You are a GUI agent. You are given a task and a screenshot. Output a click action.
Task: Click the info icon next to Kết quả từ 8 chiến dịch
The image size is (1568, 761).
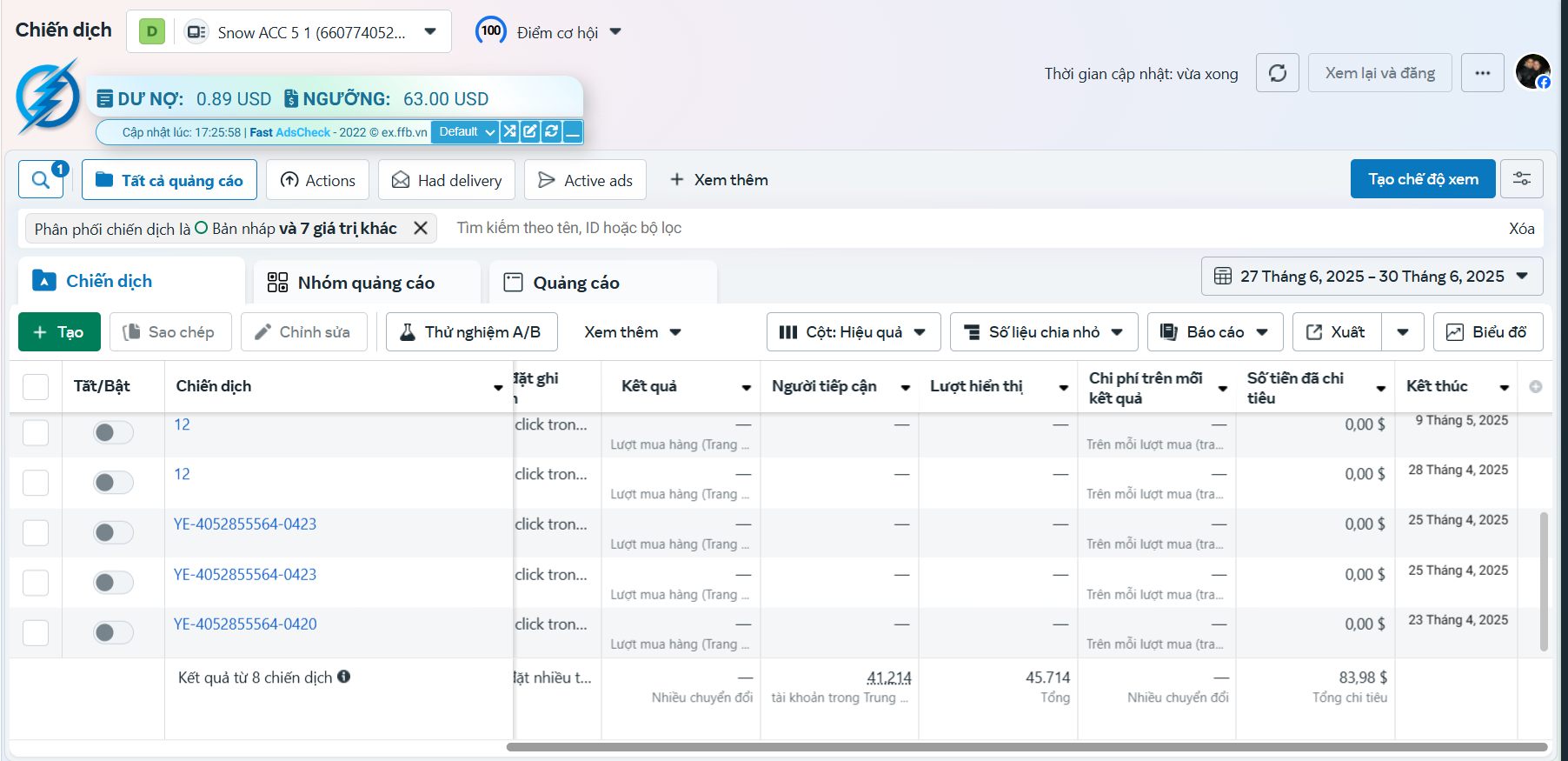click(344, 677)
